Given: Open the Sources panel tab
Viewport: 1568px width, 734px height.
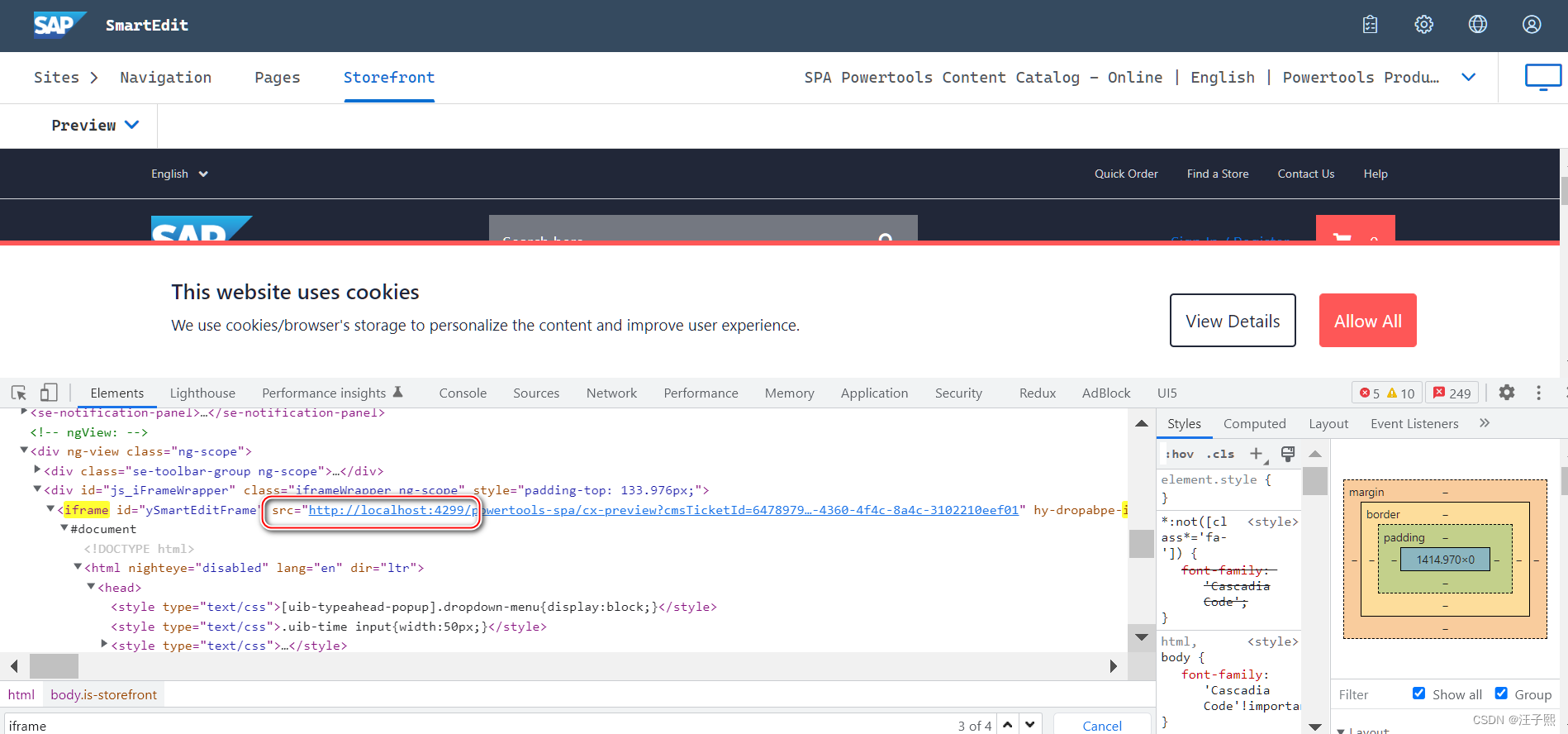Looking at the screenshot, I should [x=536, y=393].
